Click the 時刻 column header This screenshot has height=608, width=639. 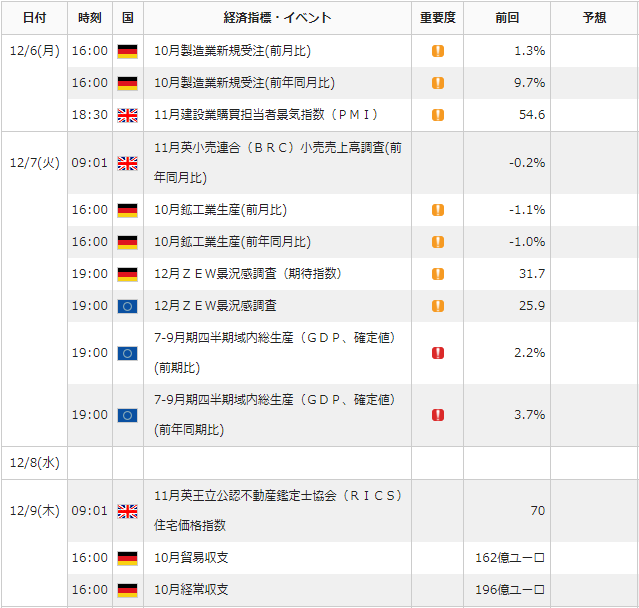(x=90, y=18)
